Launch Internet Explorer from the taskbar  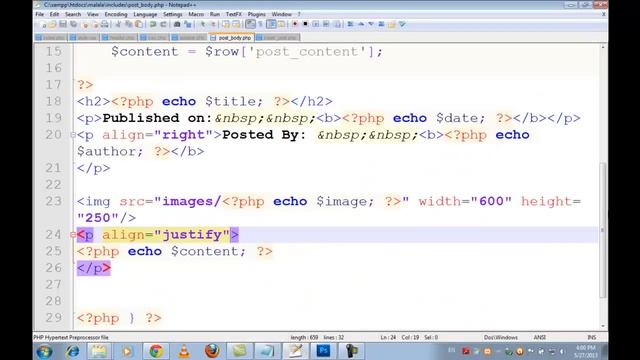click(x=73, y=351)
